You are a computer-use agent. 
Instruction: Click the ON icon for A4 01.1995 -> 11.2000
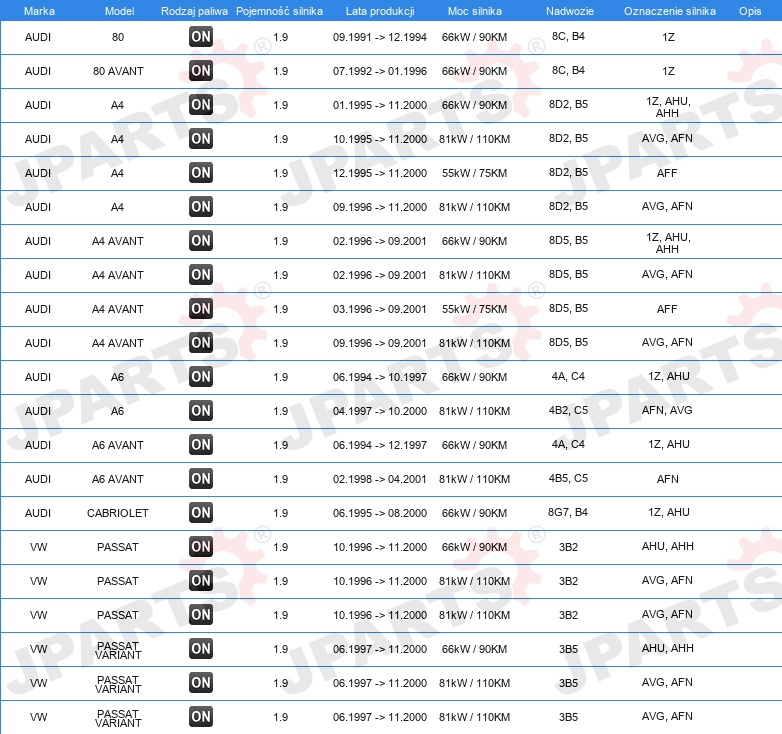pyautogui.click(x=201, y=105)
